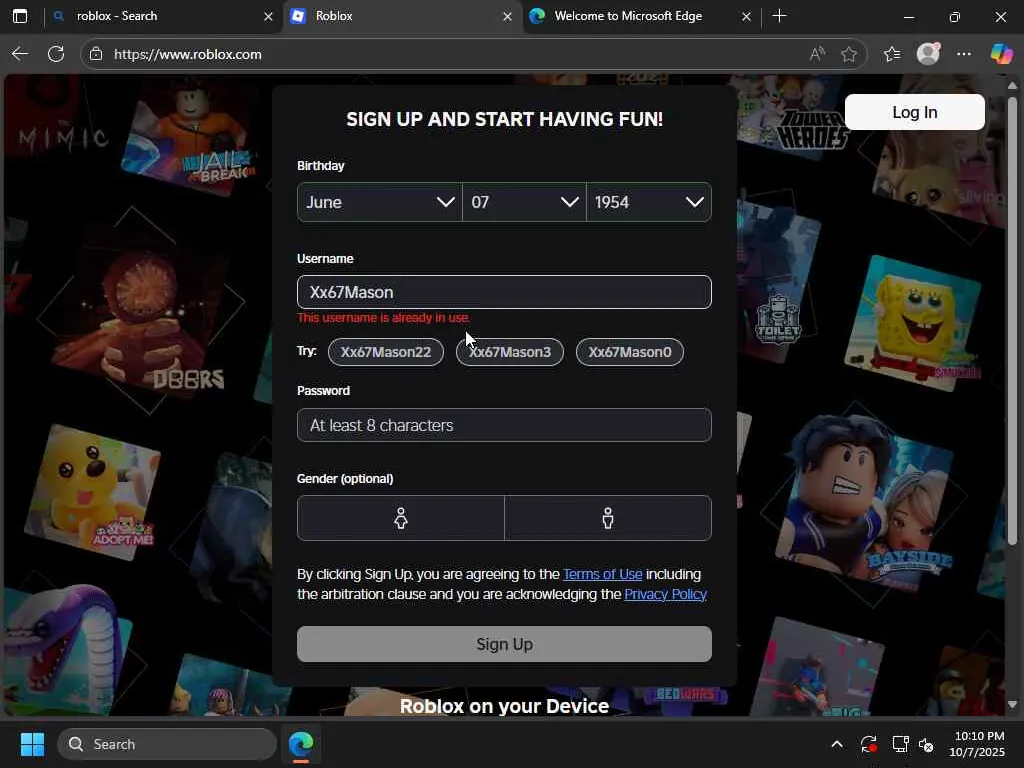Open the Privacy Policy link
The height and width of the screenshot is (768, 1024).
point(665,594)
